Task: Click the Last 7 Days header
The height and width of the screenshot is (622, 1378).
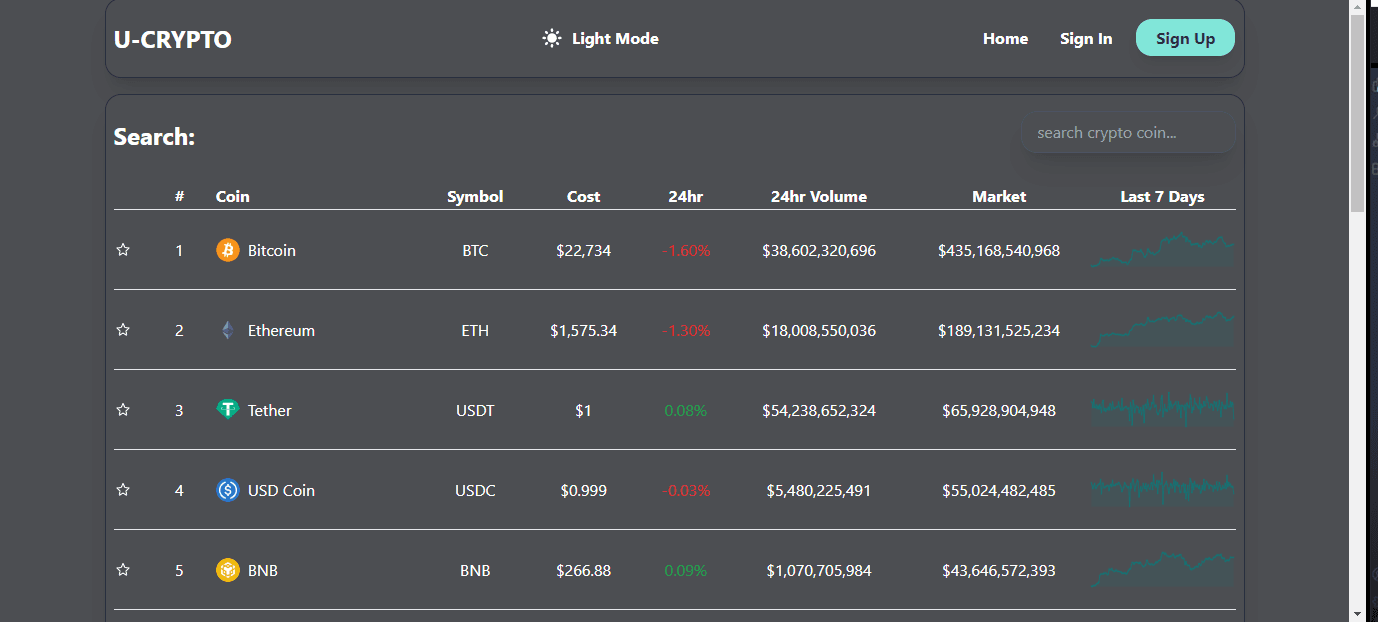Action: (x=1162, y=196)
